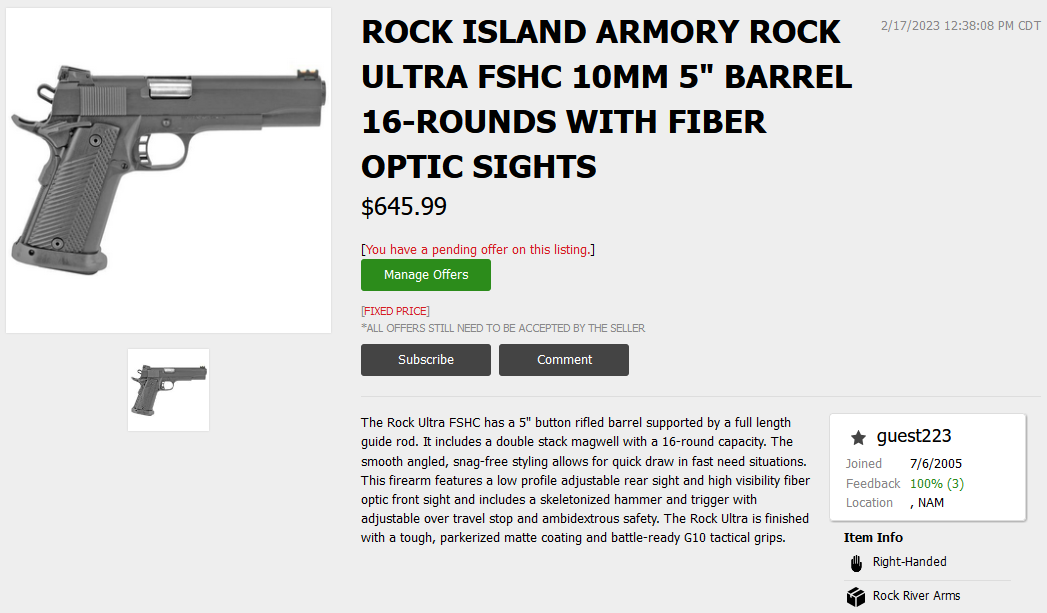
Task: Click the seller joined date 7/6/2005
Action: pos(936,464)
